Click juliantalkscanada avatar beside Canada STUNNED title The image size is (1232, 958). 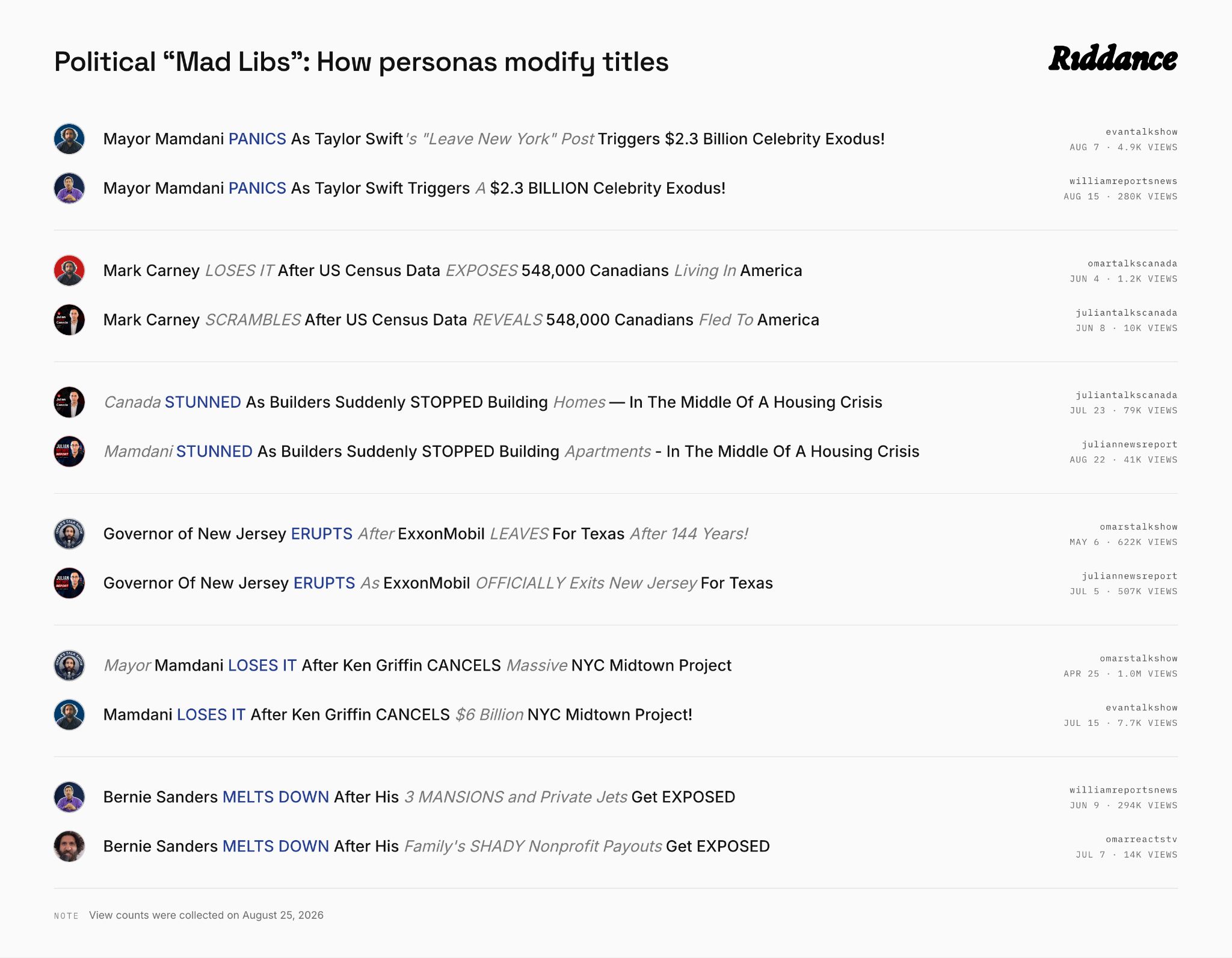click(x=69, y=402)
